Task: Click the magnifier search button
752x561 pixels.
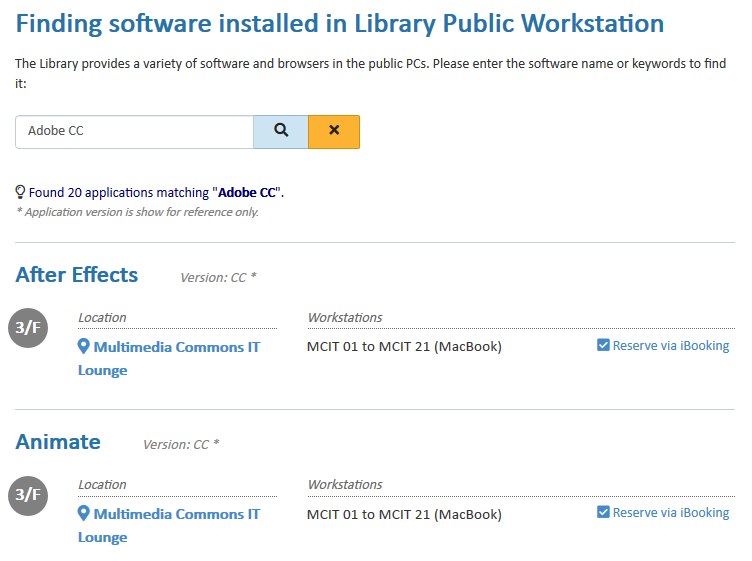Action: [281, 132]
